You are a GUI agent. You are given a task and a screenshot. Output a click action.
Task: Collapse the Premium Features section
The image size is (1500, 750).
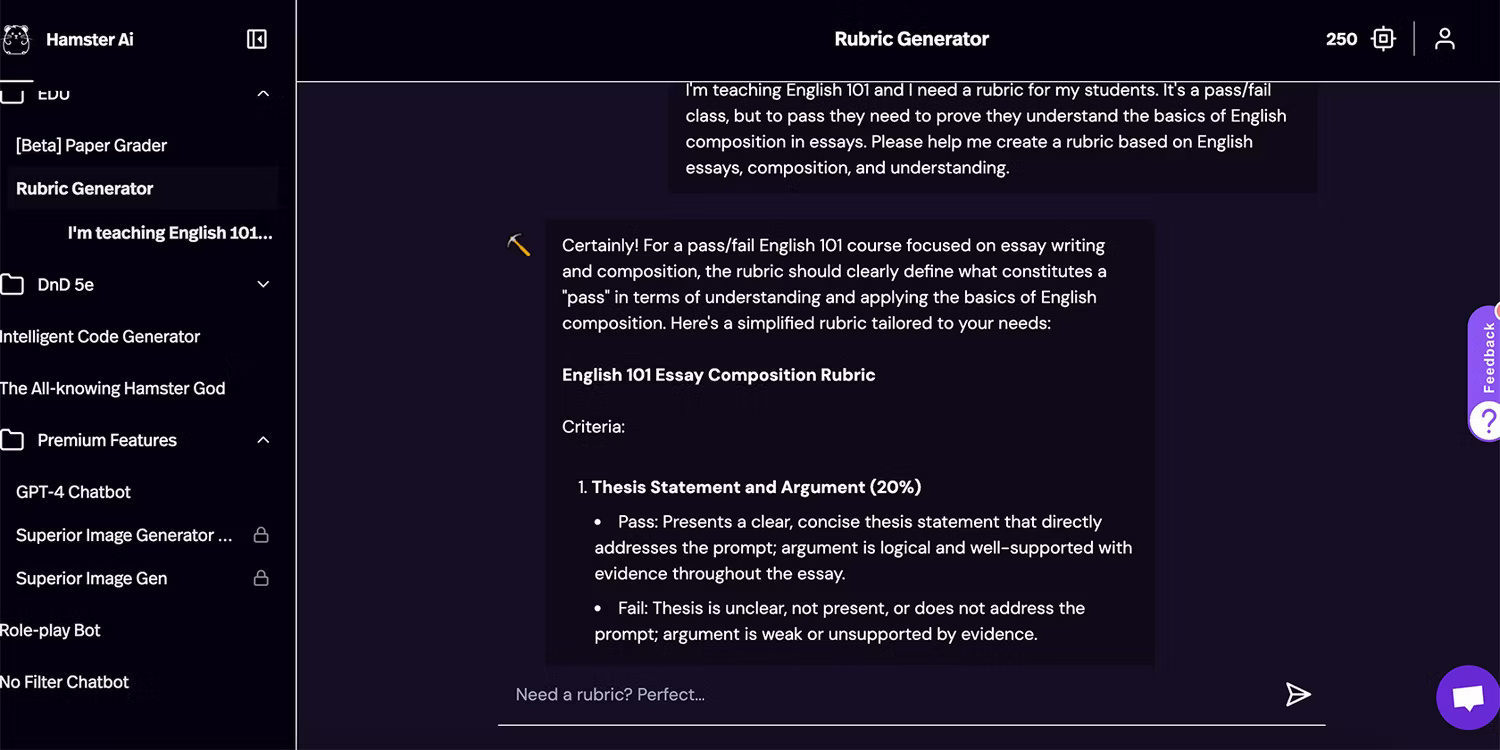tap(263, 440)
